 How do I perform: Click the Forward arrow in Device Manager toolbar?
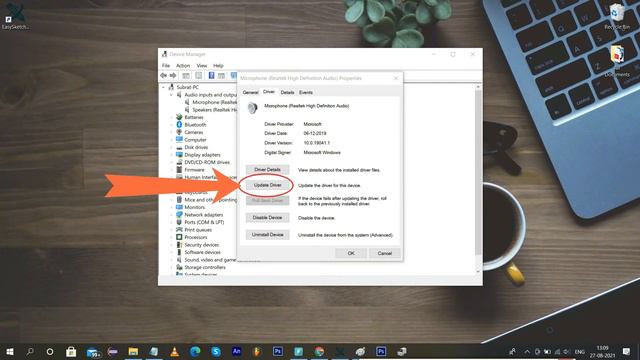[173, 76]
